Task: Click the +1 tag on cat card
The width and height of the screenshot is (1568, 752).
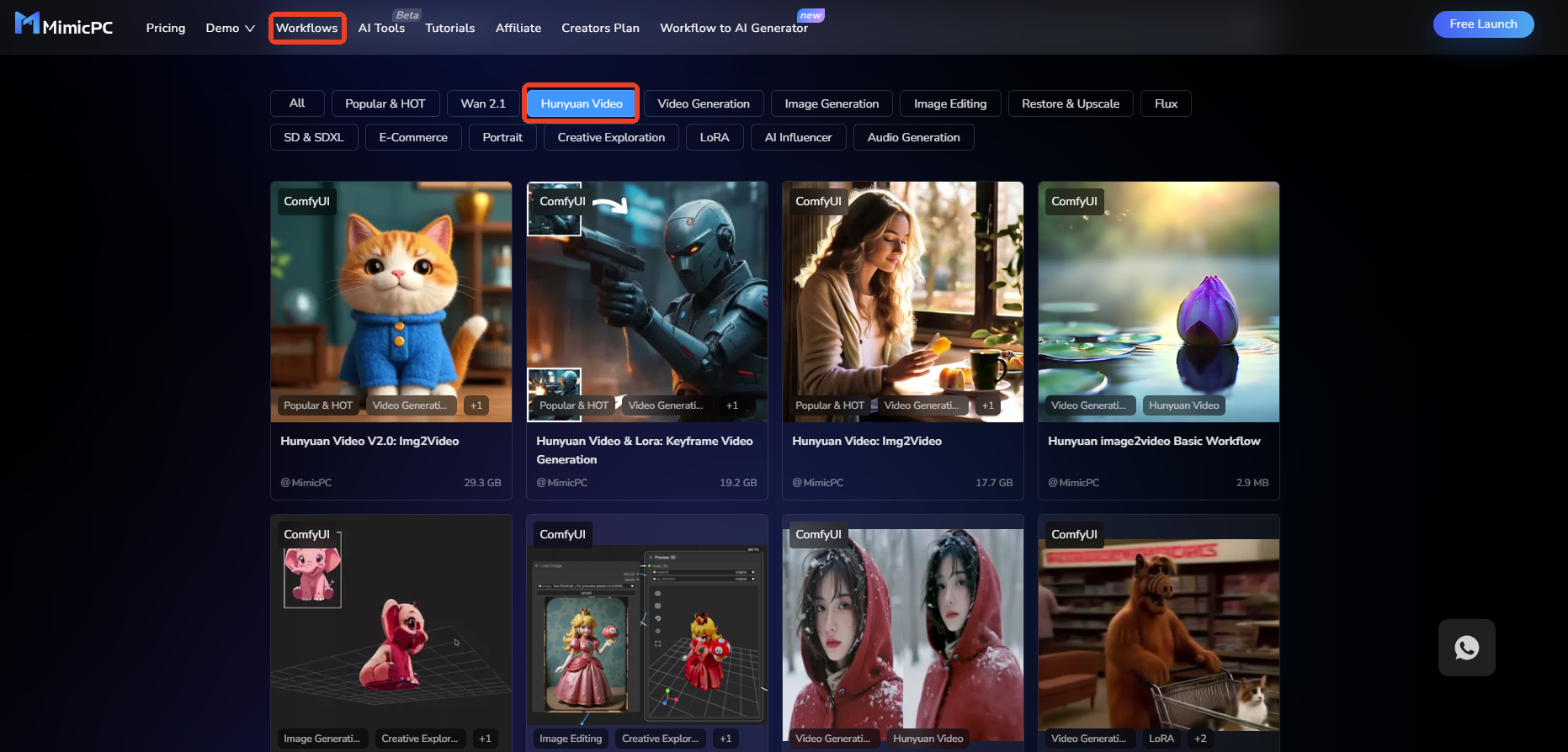Action: coord(476,405)
